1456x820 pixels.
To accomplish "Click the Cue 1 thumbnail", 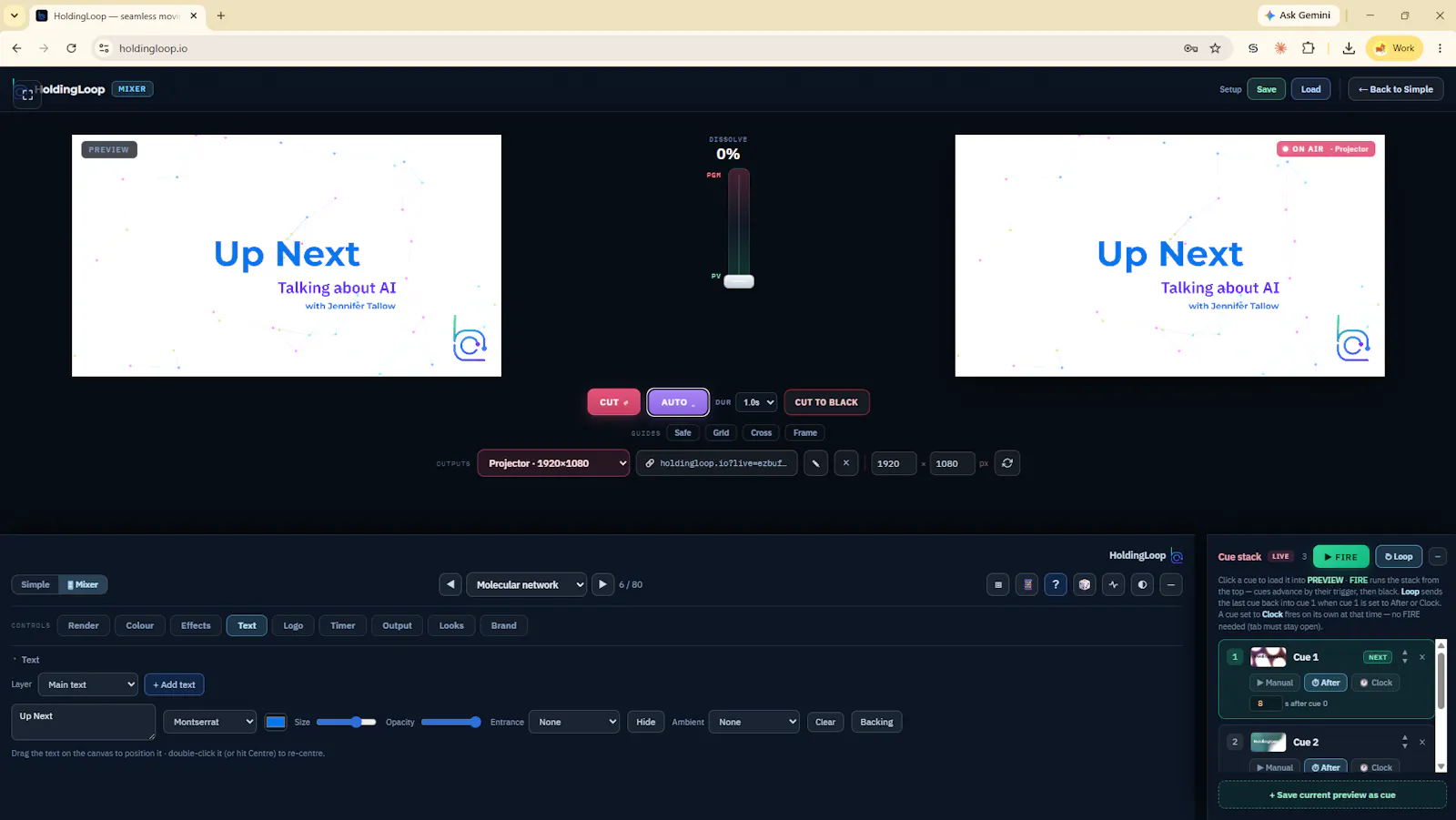I will (1269, 657).
